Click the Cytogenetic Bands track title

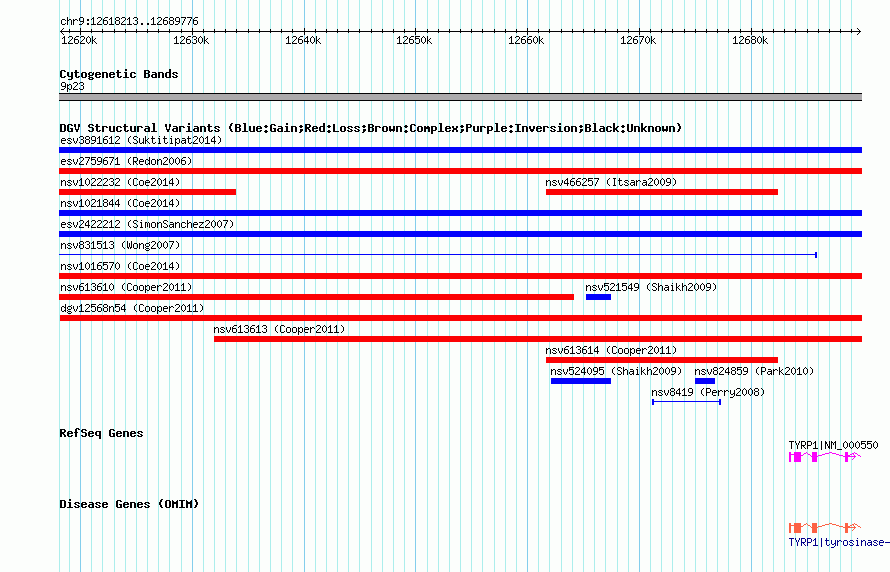point(119,74)
